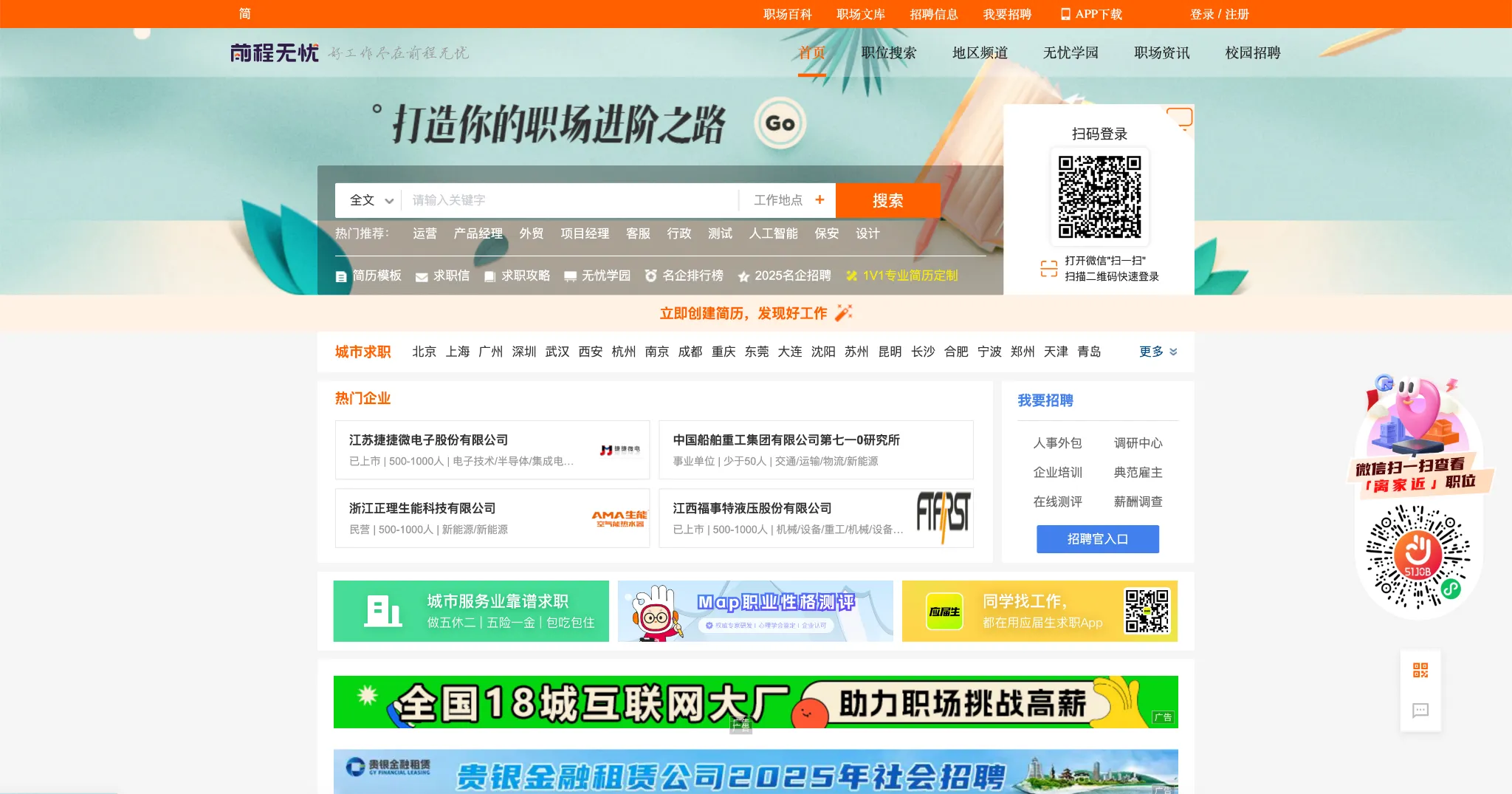Open 中国船舶重工集团 company card
1512x794 pixels.
click(x=816, y=450)
